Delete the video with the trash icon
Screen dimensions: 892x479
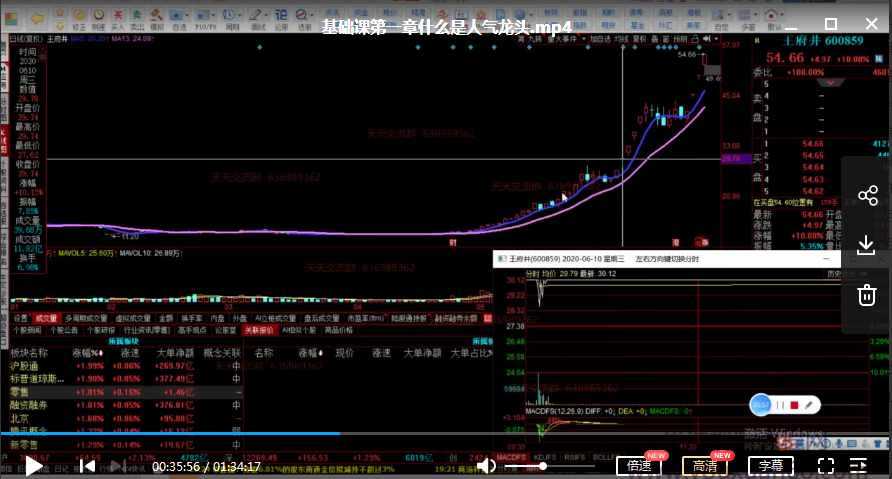(867, 295)
